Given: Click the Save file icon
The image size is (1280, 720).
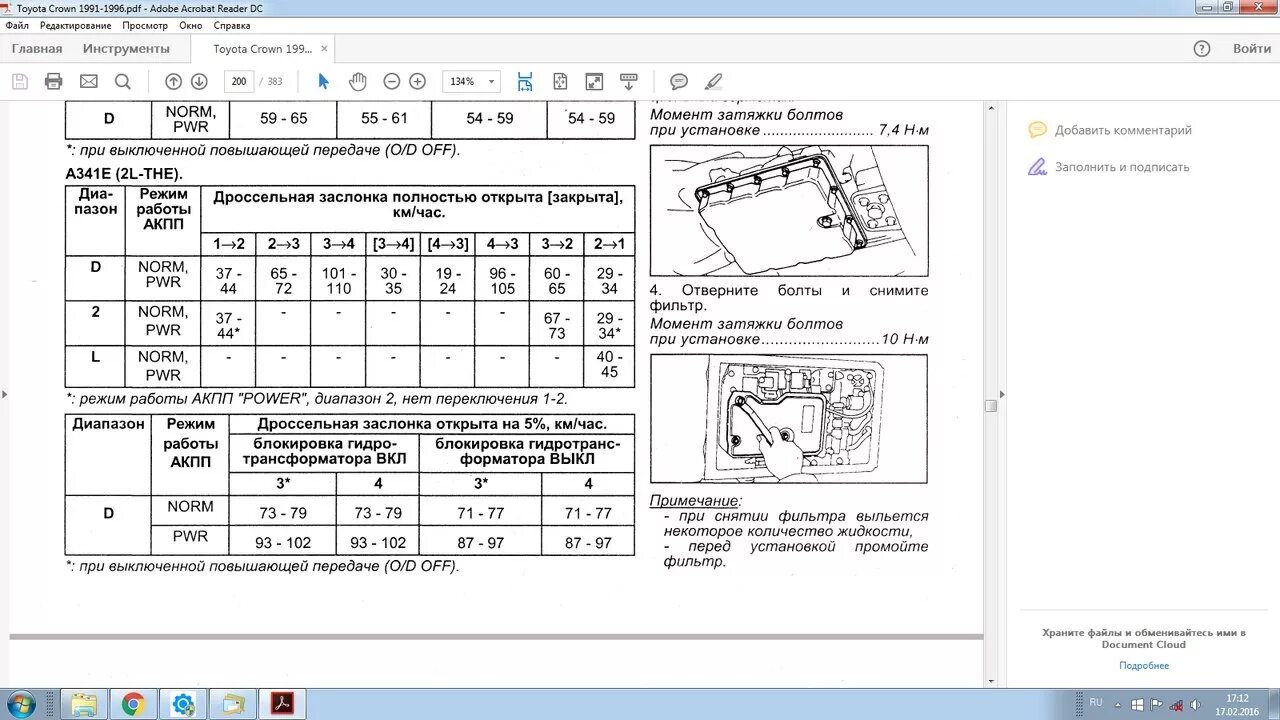Looking at the screenshot, I should coord(20,81).
